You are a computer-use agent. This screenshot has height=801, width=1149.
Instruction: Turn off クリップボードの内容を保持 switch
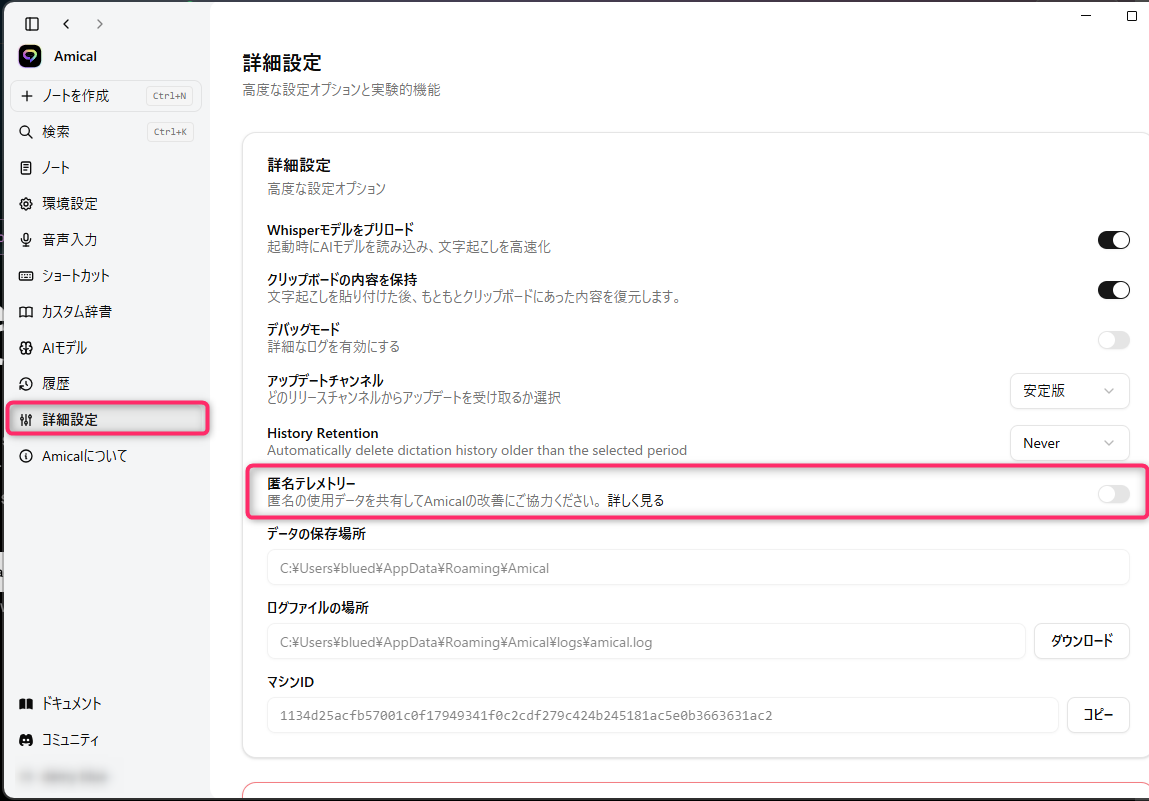[x=1113, y=290]
